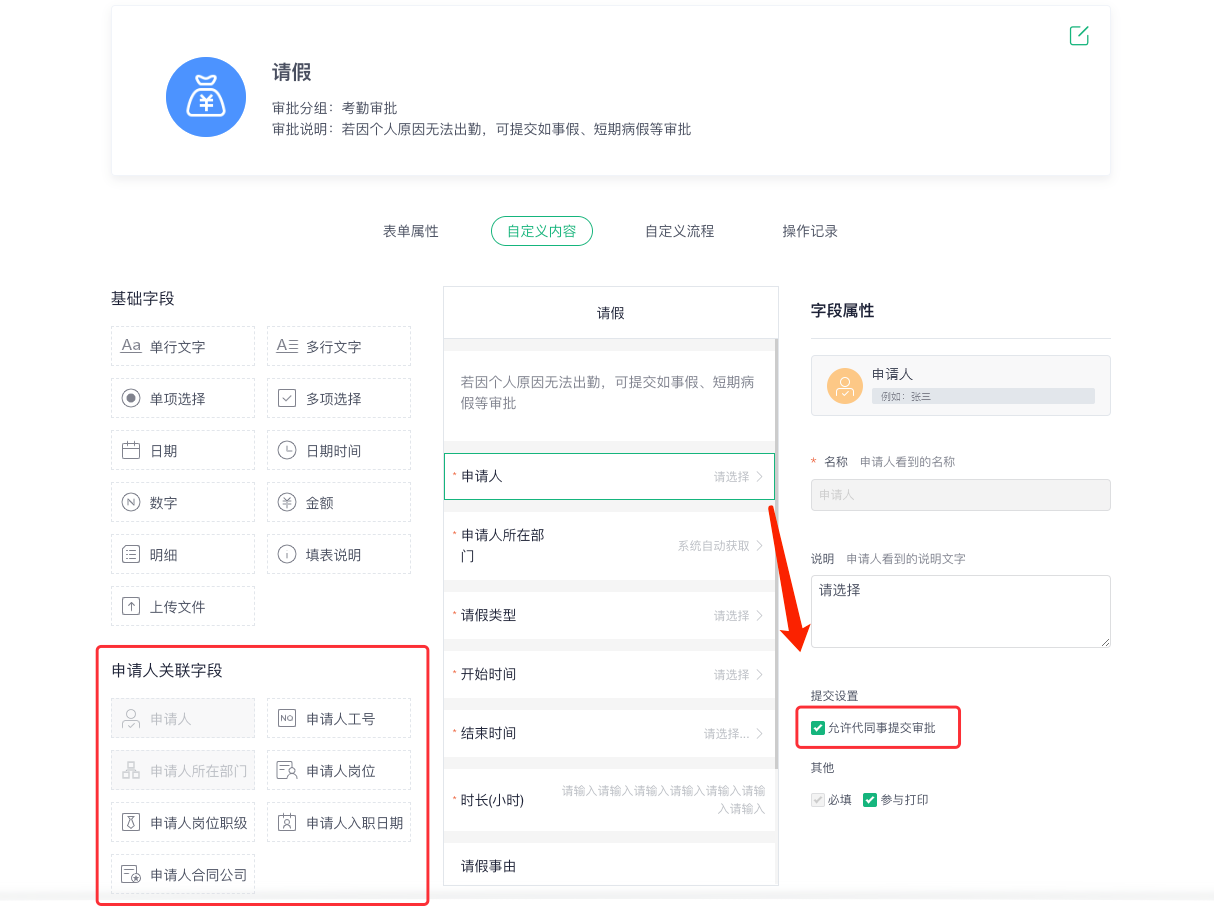Image resolution: width=1214 pixels, height=920 pixels.
Task: Toggle the 参与打印 checkbox
Action: tap(870, 800)
